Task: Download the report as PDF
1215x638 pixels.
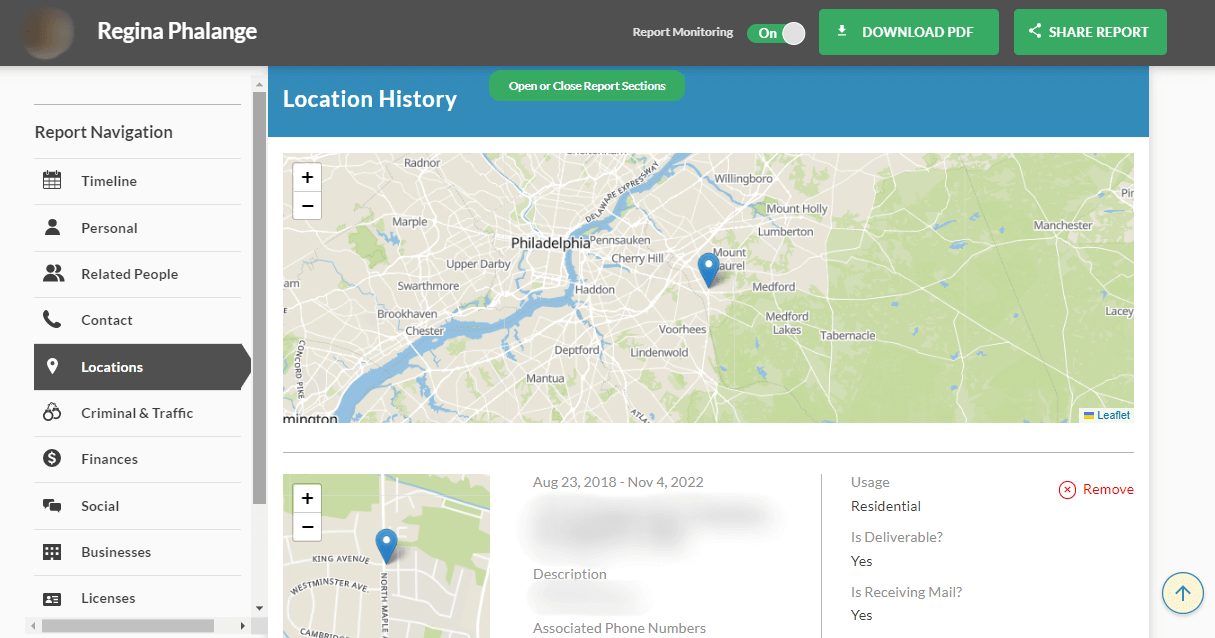Action: coord(908,32)
